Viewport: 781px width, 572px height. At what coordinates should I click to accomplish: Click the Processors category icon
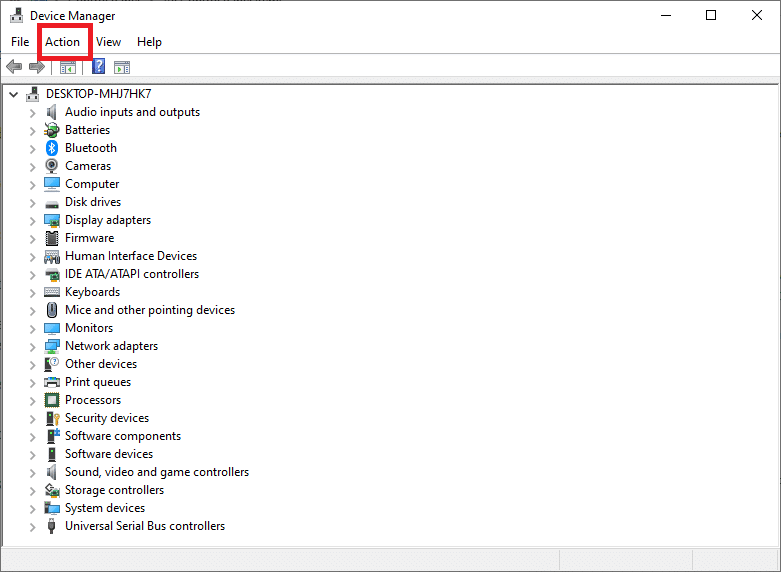[x=52, y=400]
